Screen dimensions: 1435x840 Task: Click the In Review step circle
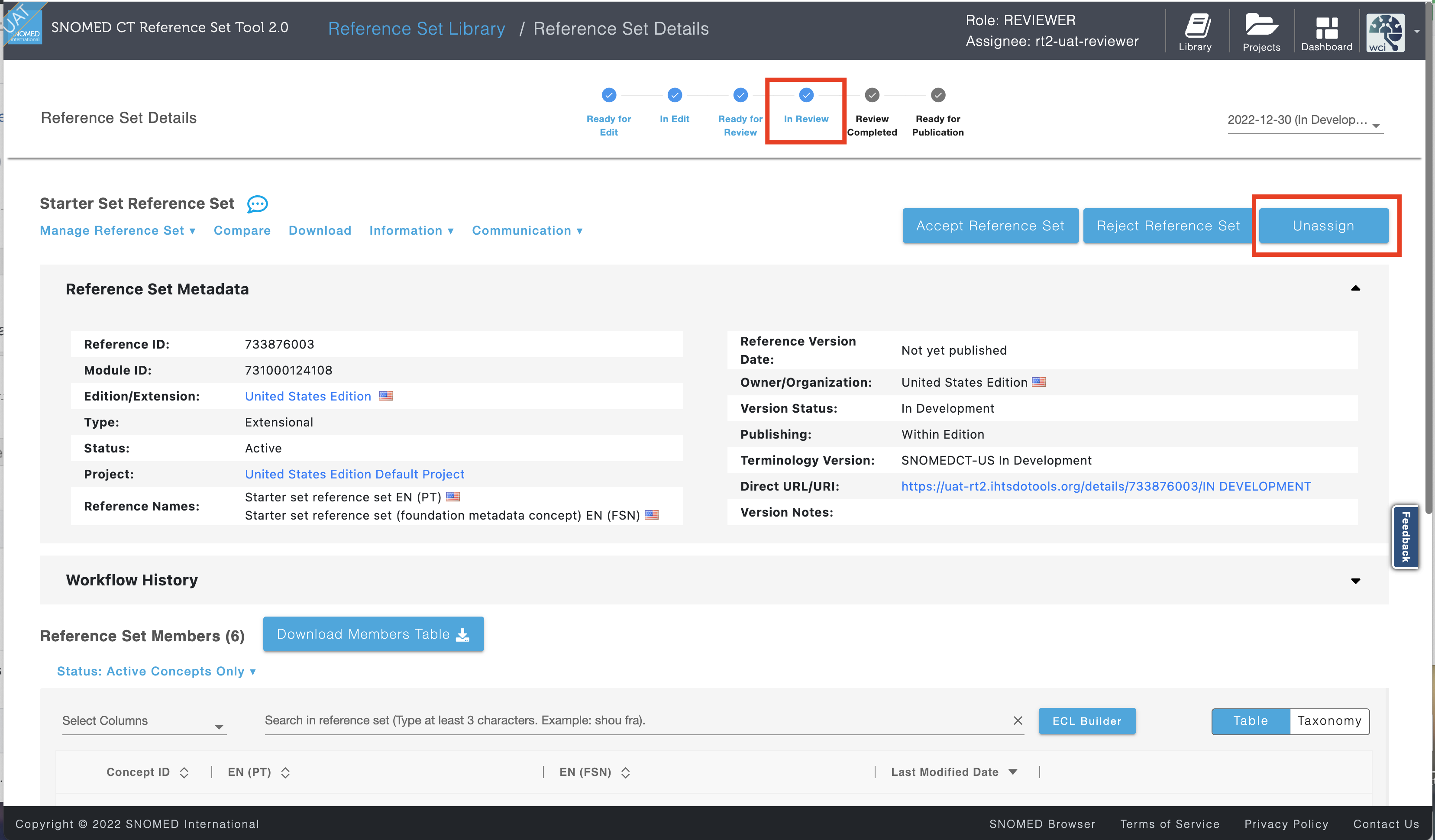pos(806,95)
